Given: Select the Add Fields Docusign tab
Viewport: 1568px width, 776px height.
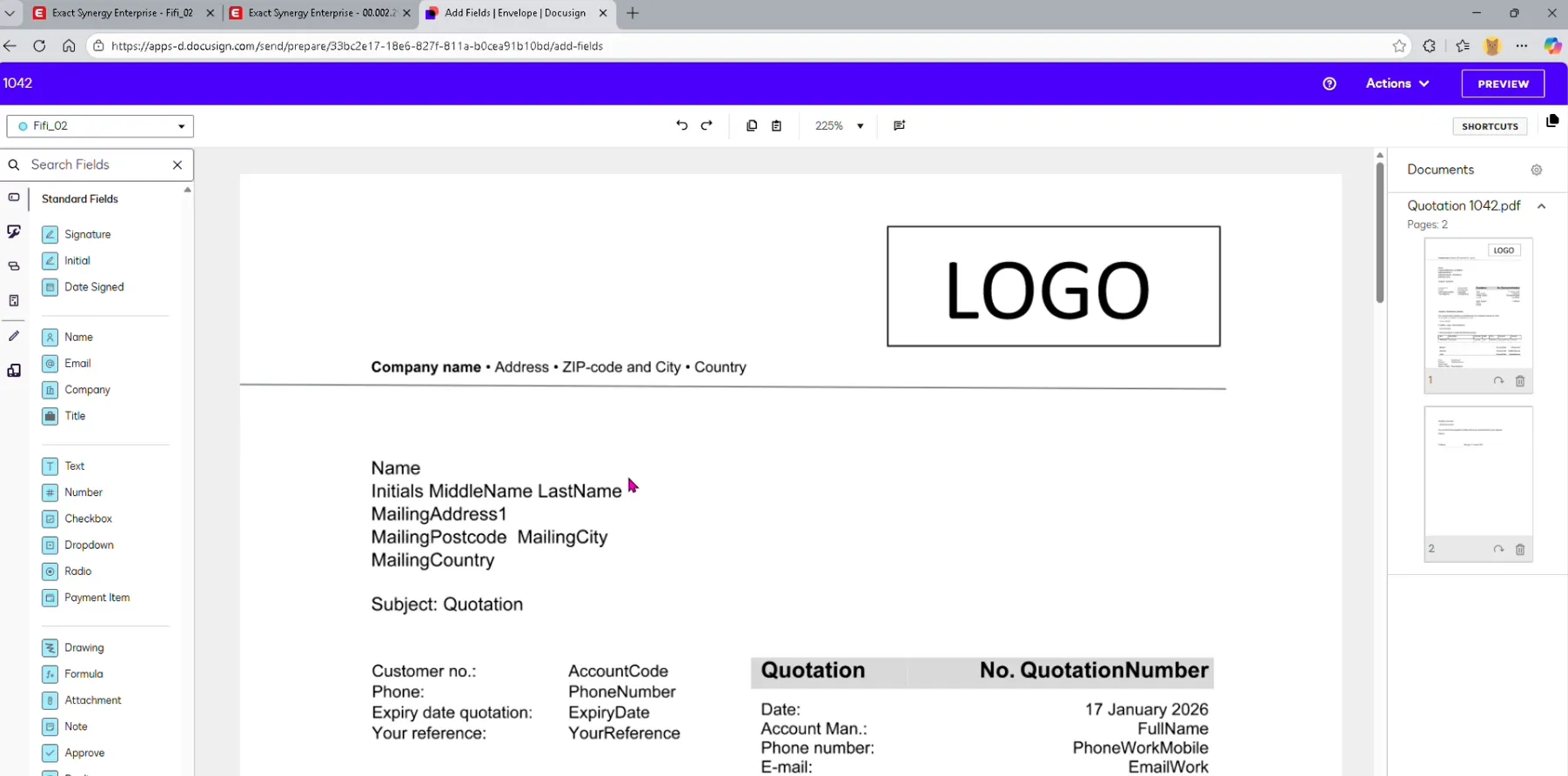Looking at the screenshot, I should pos(515,13).
